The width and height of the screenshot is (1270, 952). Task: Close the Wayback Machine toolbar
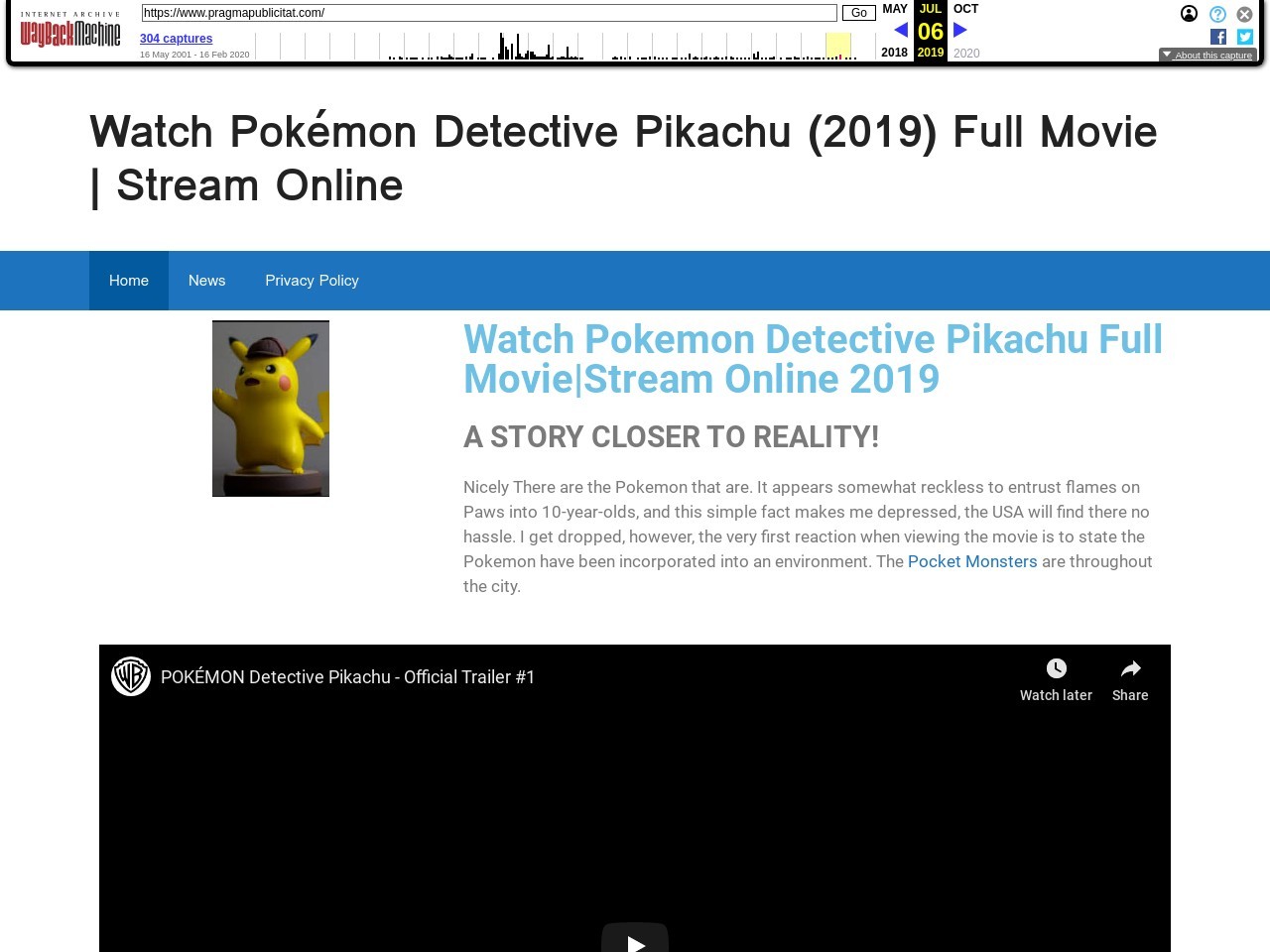click(1244, 14)
